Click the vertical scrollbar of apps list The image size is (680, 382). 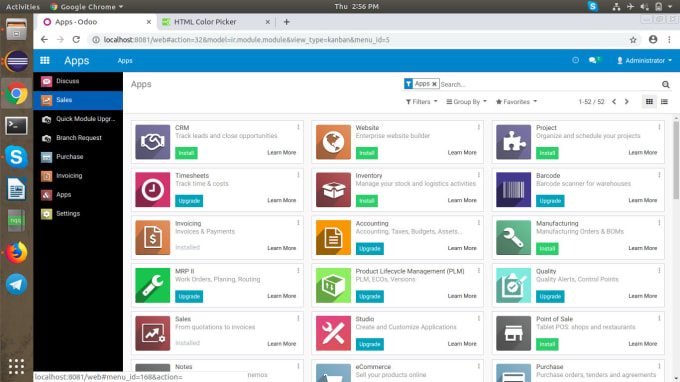(x=676, y=160)
